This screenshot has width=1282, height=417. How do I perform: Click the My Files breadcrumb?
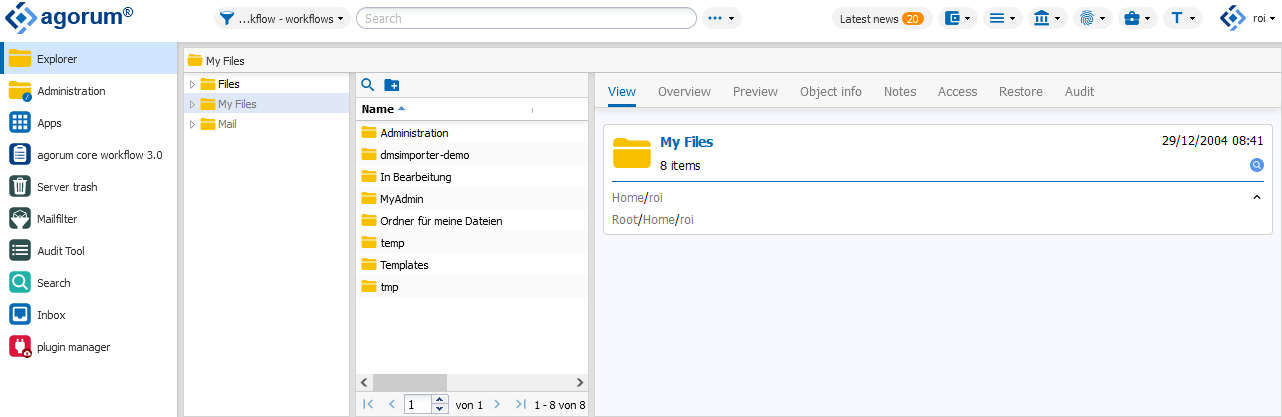pyautogui.click(x=217, y=61)
